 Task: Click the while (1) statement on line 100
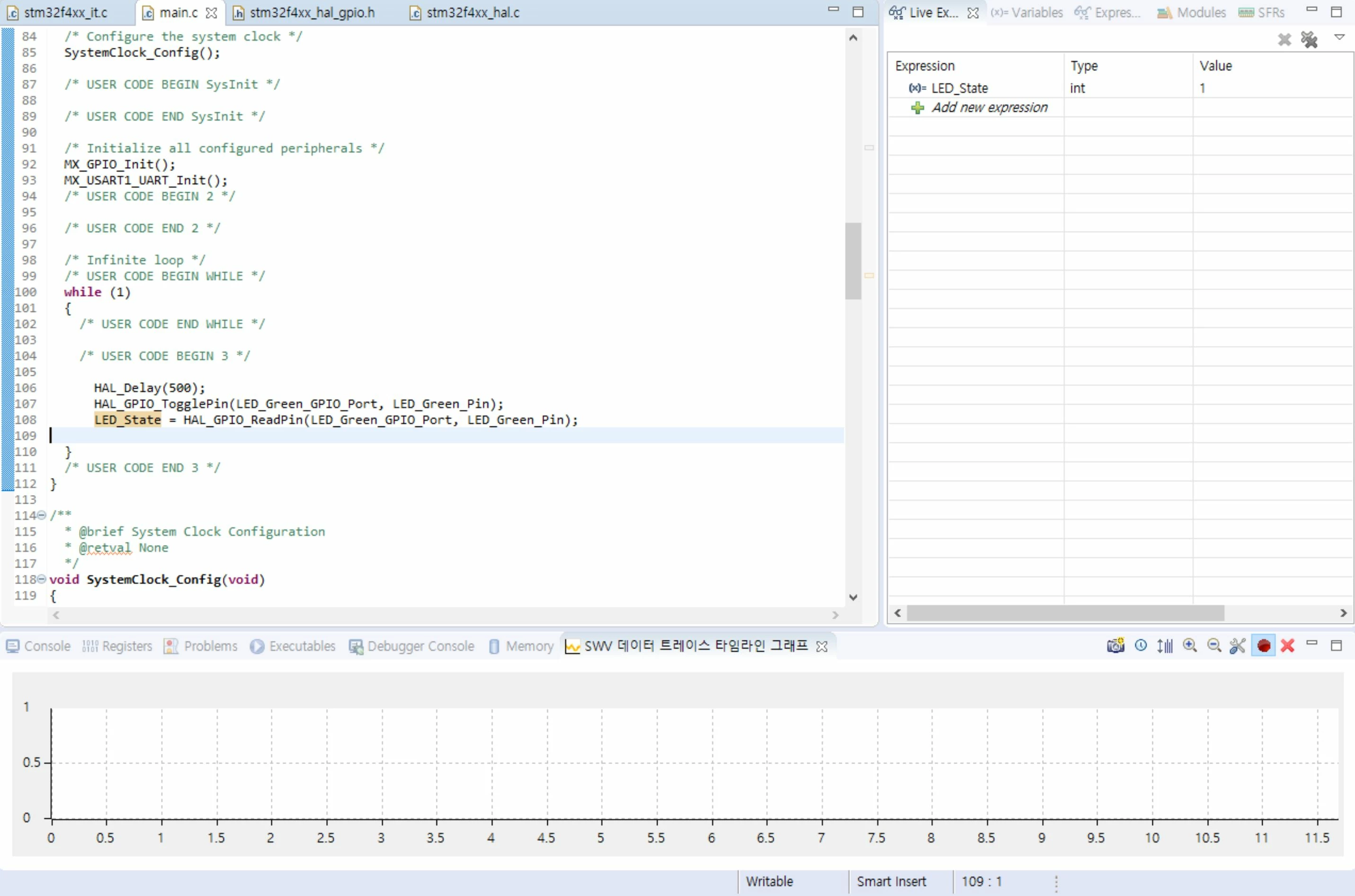pyautogui.click(x=98, y=292)
